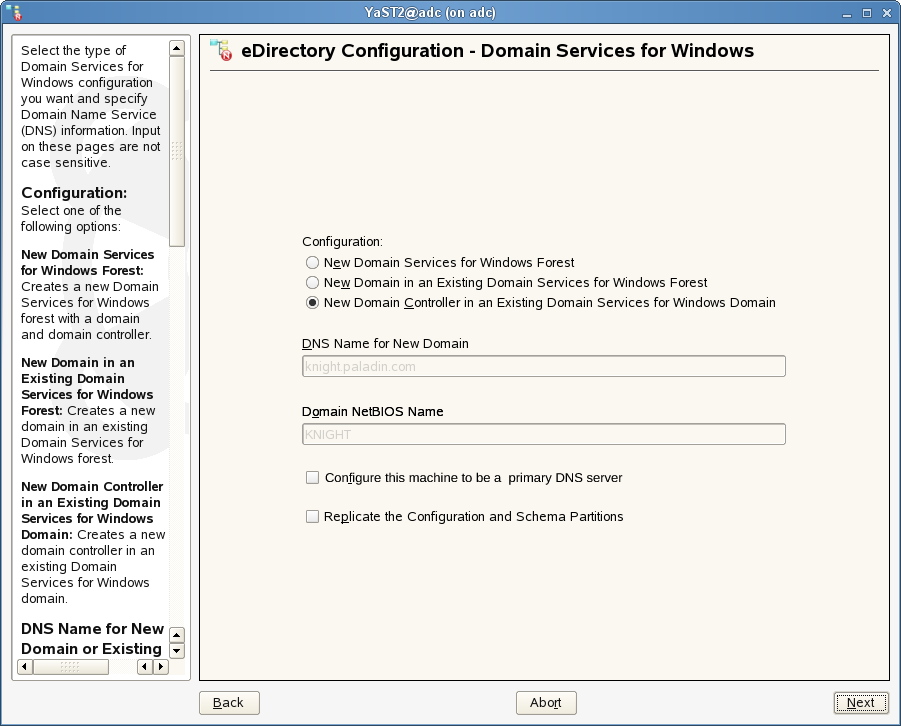901x726 pixels.
Task: Check Replicate the Configuration and Schema Partitions
Action: [313, 517]
